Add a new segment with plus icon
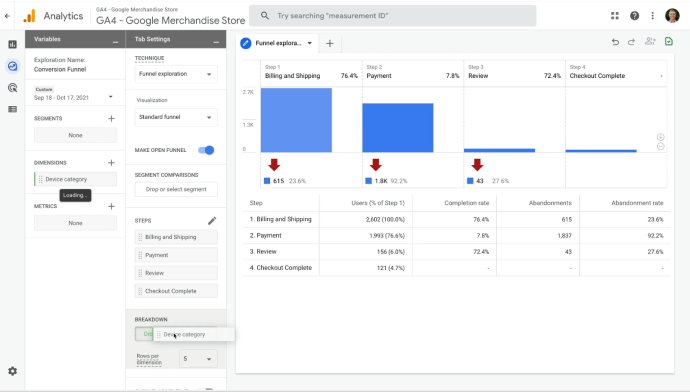The width and height of the screenshot is (690, 392). [x=111, y=118]
